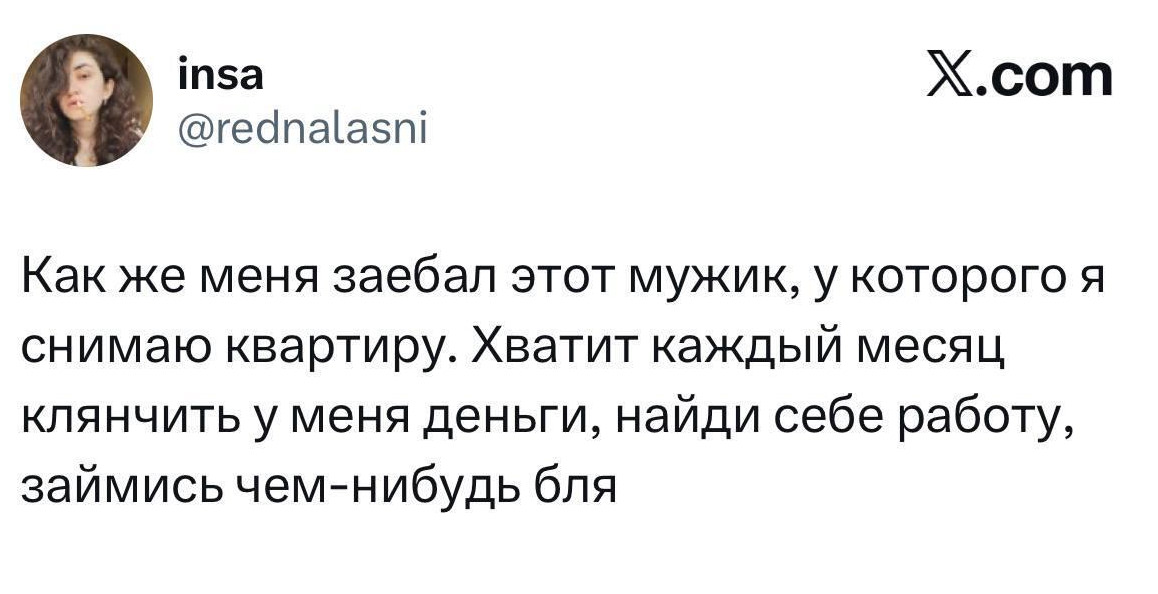Click the X logo icon
Image resolution: width=1158 pixels, height=594 pixels.
coord(950,76)
